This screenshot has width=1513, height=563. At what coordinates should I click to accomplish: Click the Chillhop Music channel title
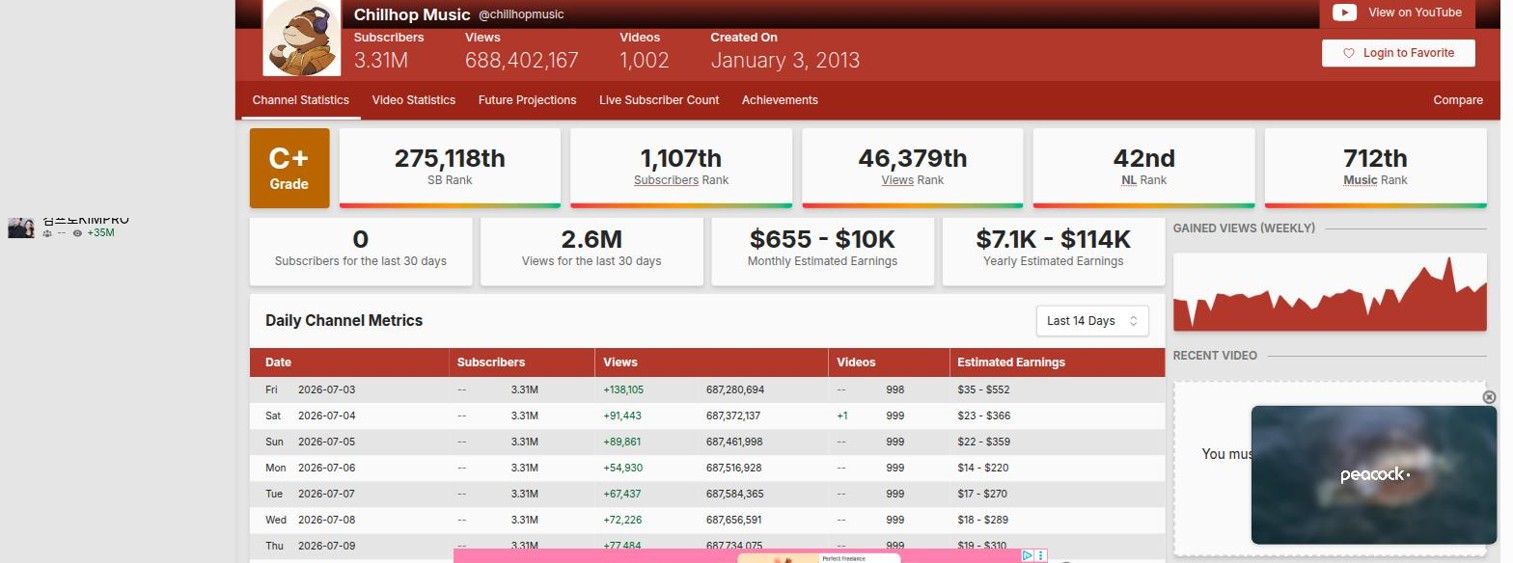[412, 15]
